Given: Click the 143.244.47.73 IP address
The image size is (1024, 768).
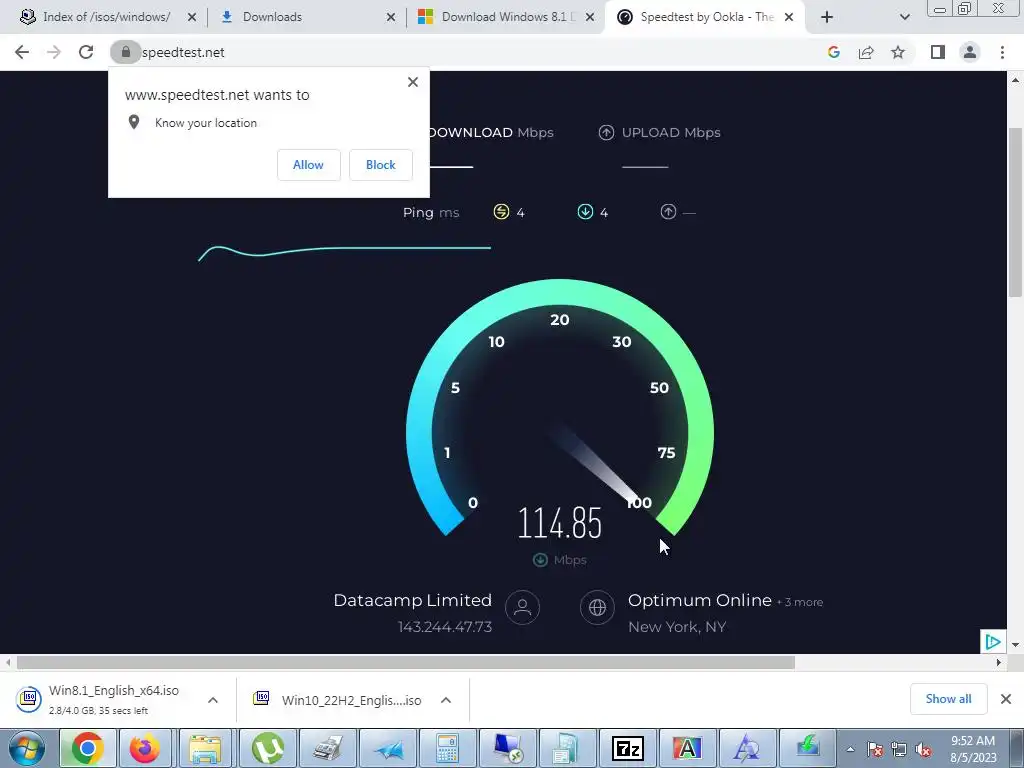Looking at the screenshot, I should (445, 627).
